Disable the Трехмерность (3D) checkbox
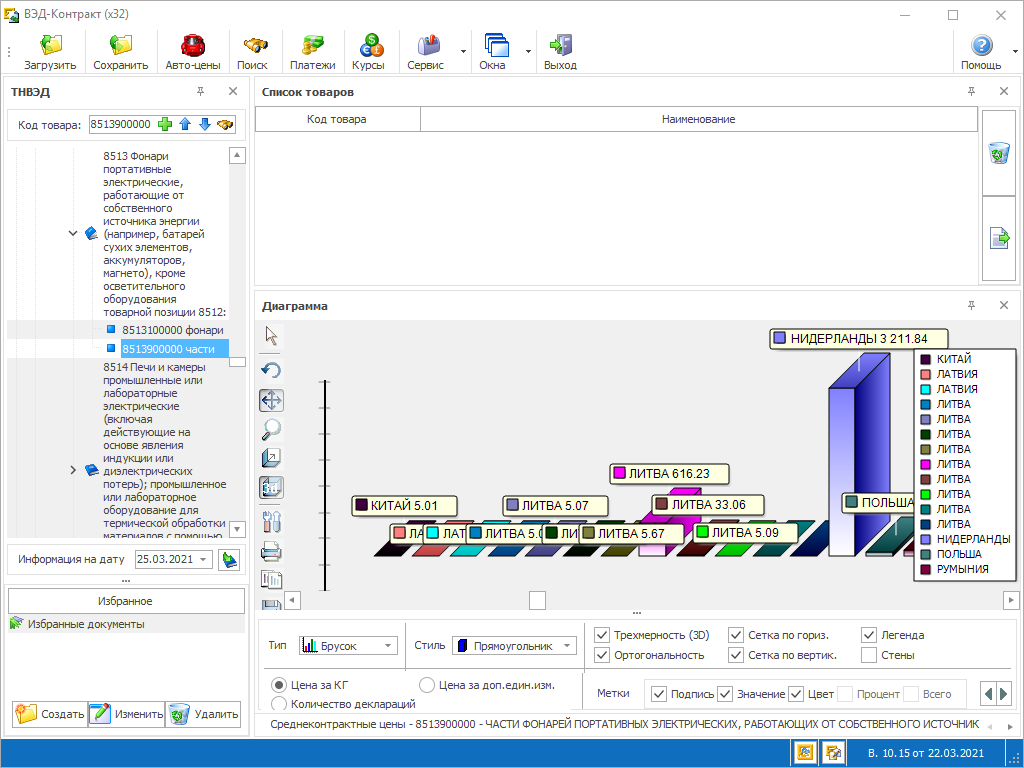Viewport: 1024px width, 768px height. [602, 635]
